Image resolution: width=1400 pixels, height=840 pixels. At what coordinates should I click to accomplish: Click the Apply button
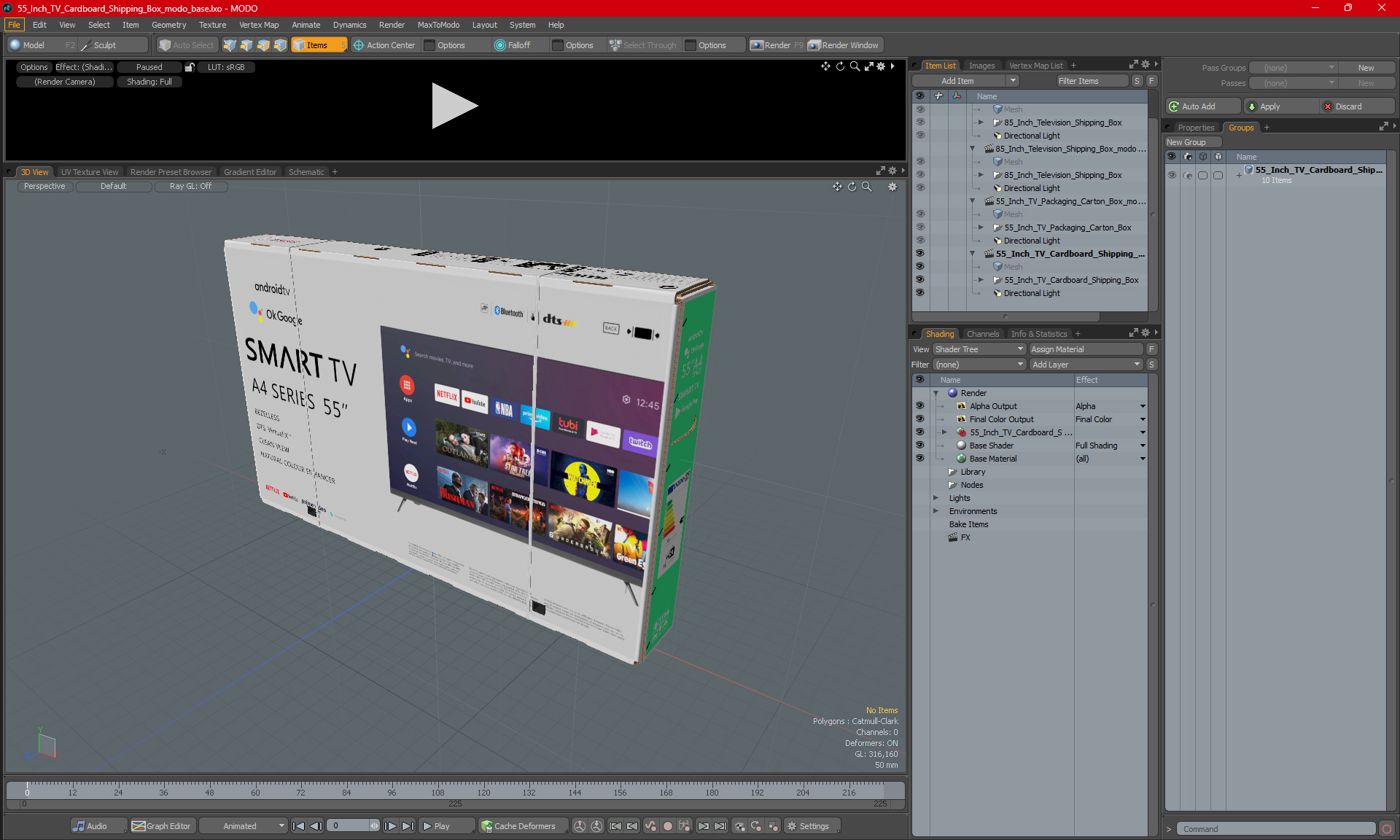coord(1280,106)
